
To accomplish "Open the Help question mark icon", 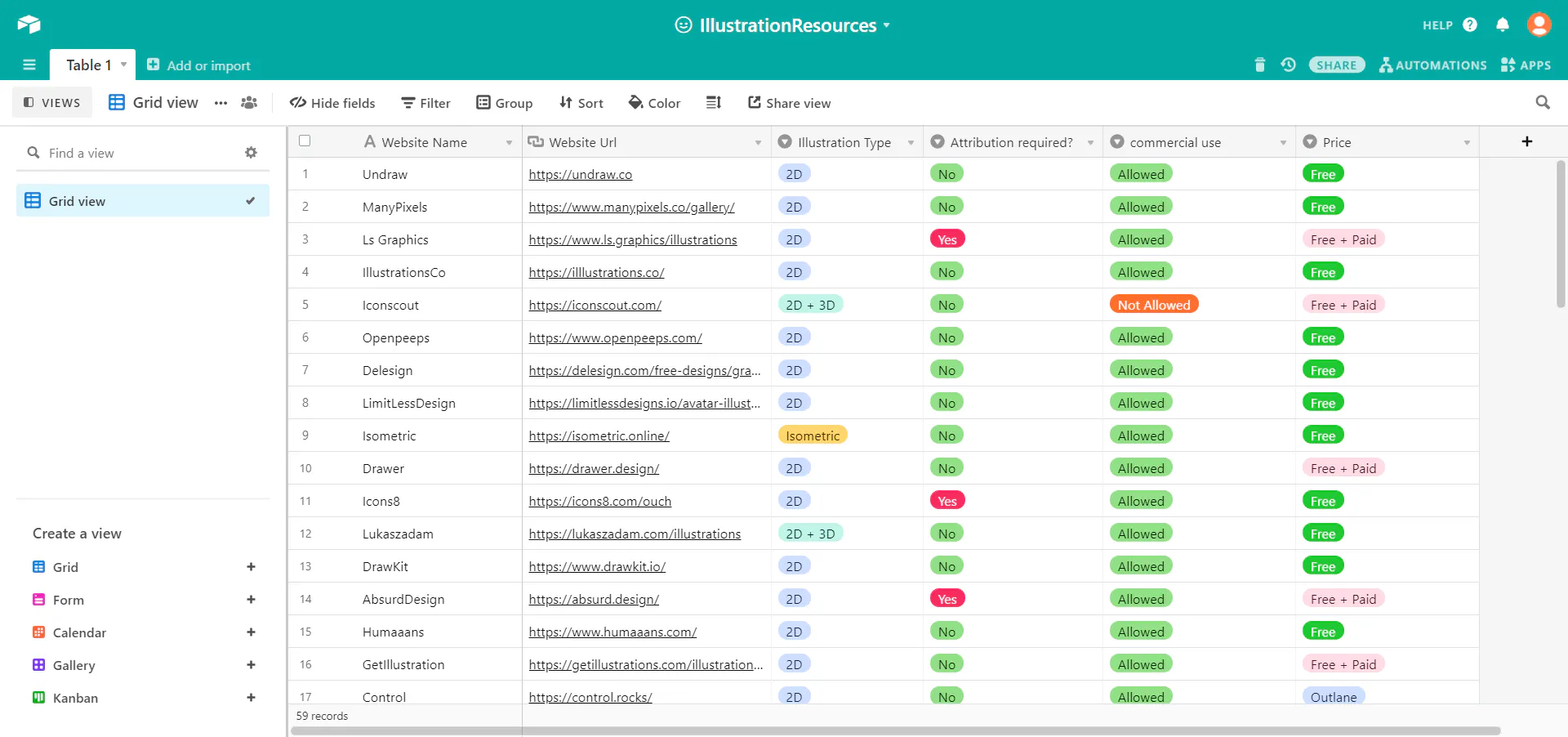I will 1470,25.
